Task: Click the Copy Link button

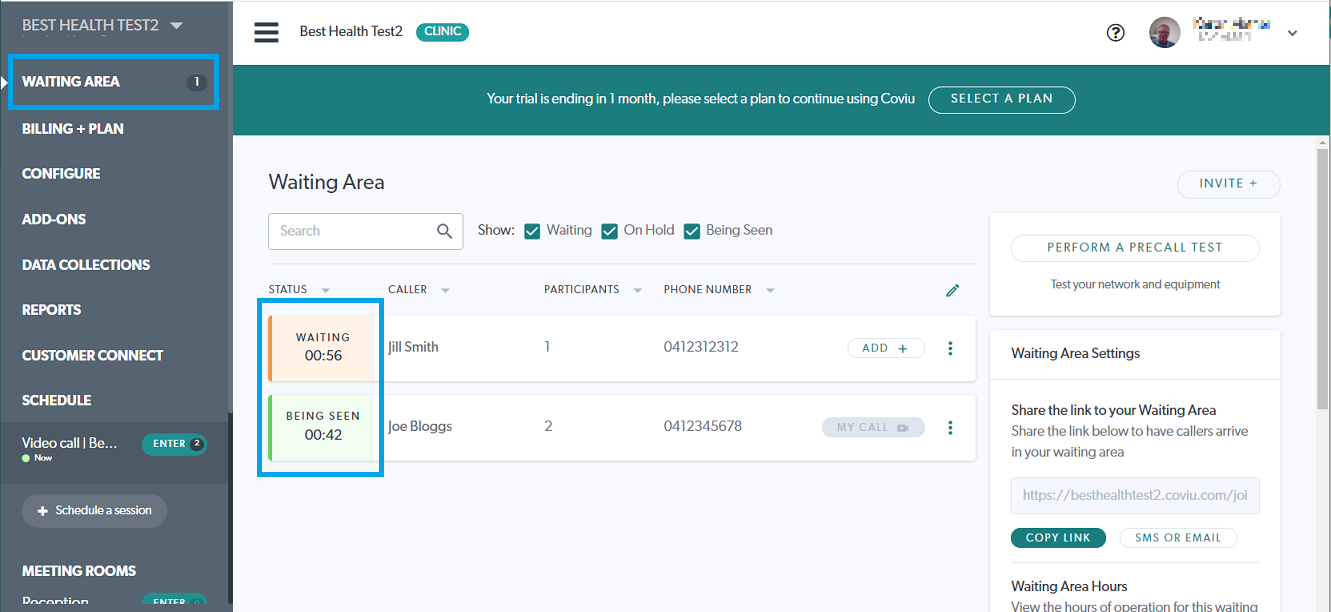Action: pos(1058,538)
